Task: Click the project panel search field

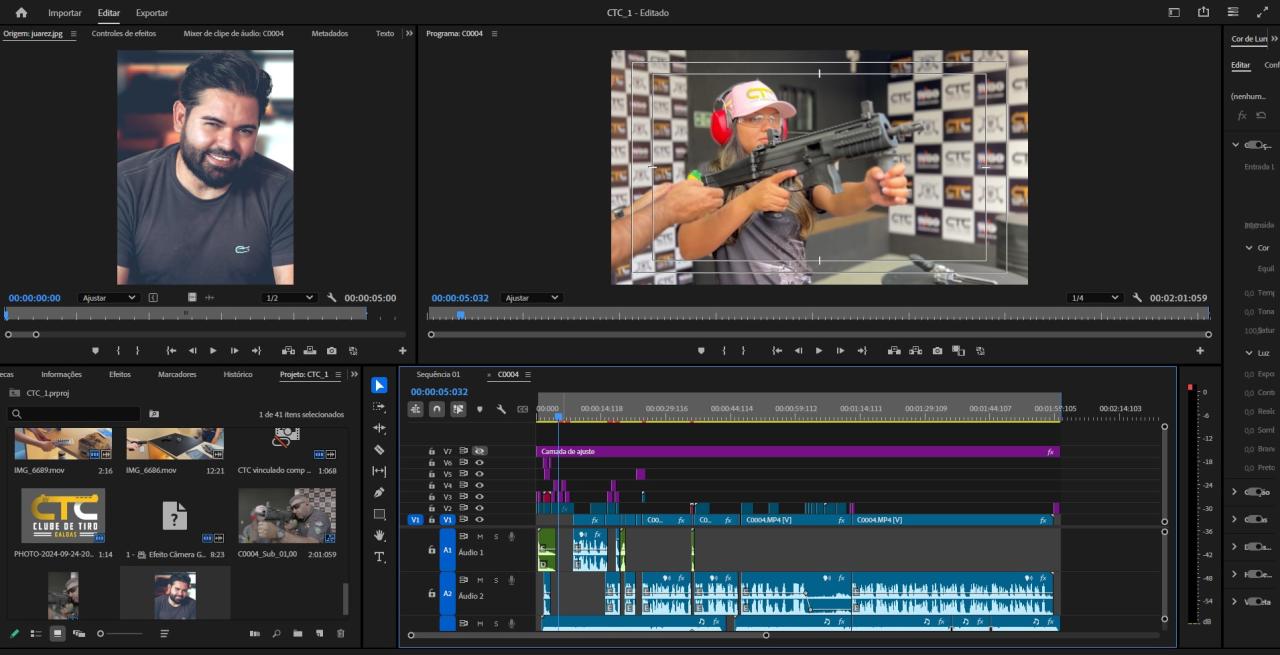Action: pyautogui.click(x=76, y=413)
